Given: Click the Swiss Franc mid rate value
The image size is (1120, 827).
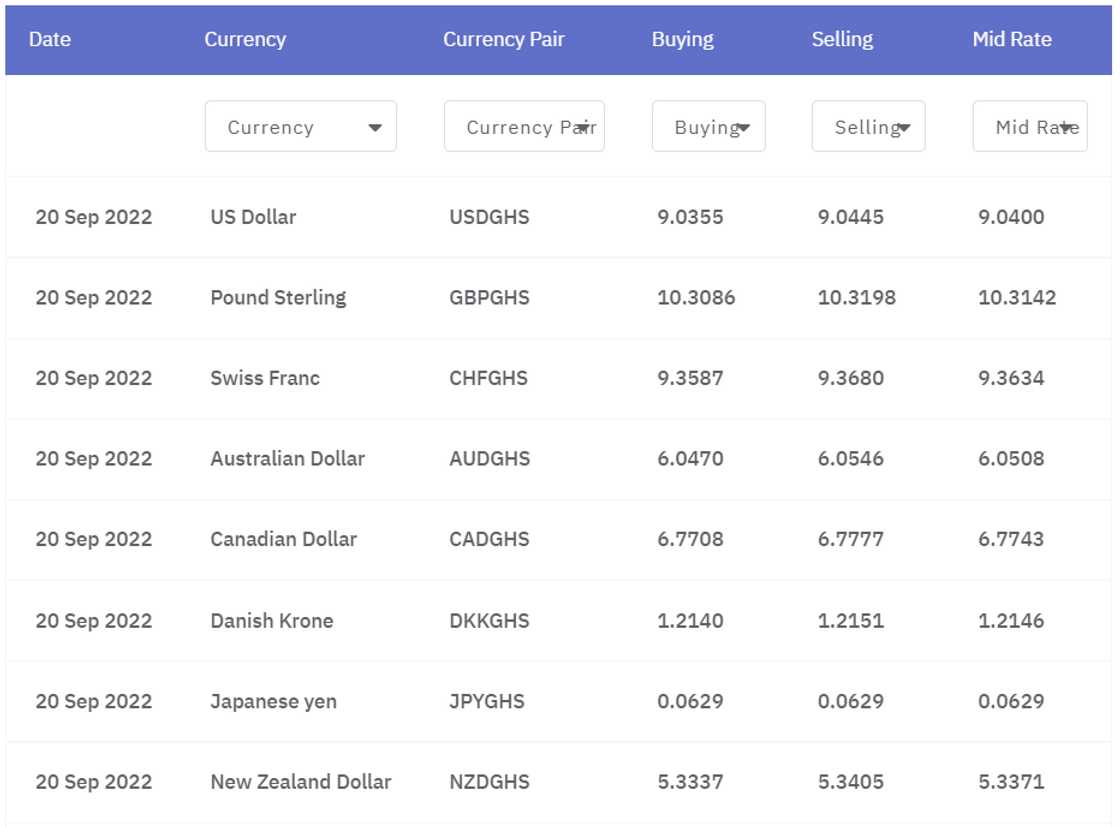Looking at the screenshot, I should click(x=1011, y=378).
